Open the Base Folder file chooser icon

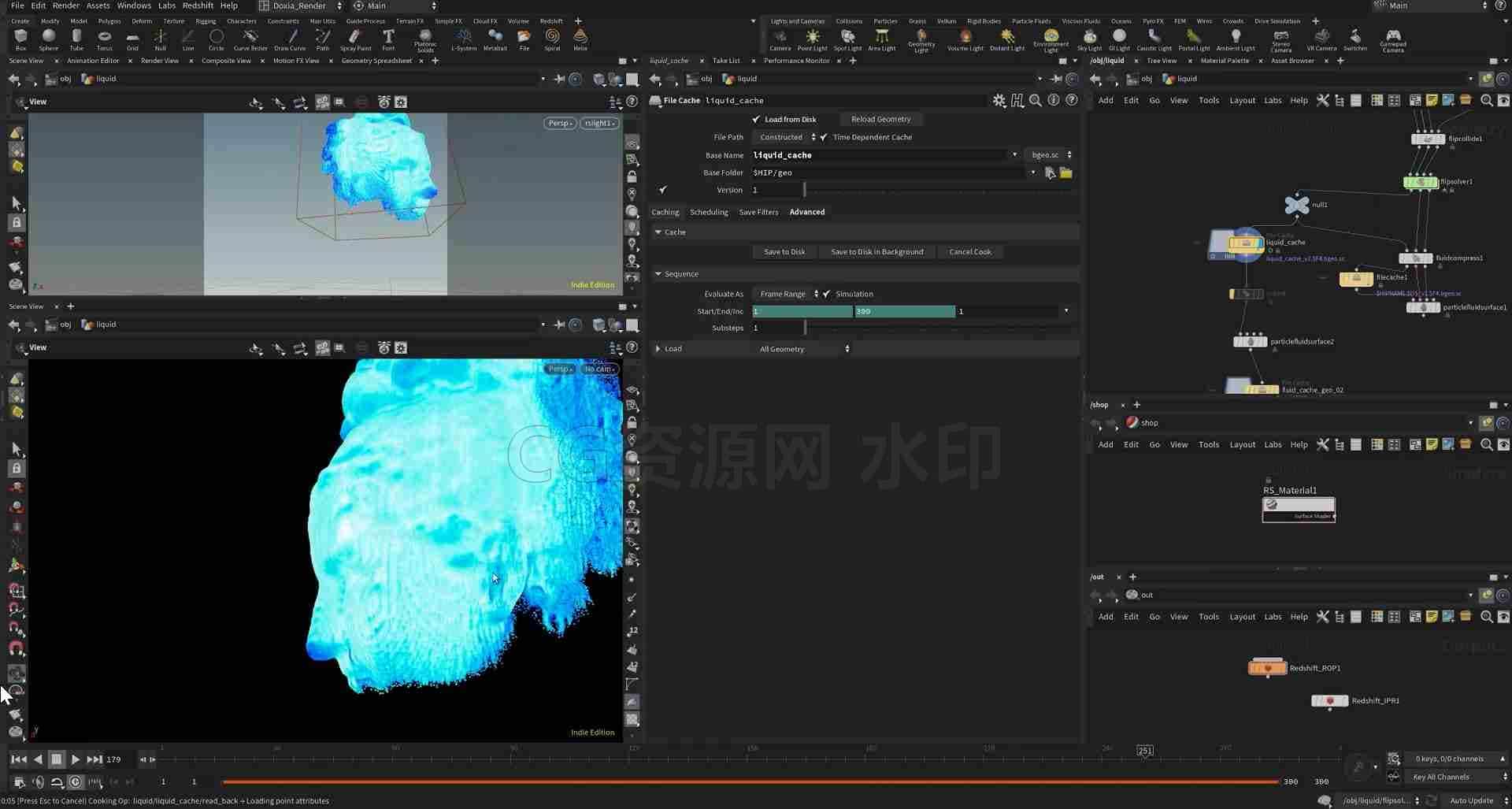[x=1065, y=173]
